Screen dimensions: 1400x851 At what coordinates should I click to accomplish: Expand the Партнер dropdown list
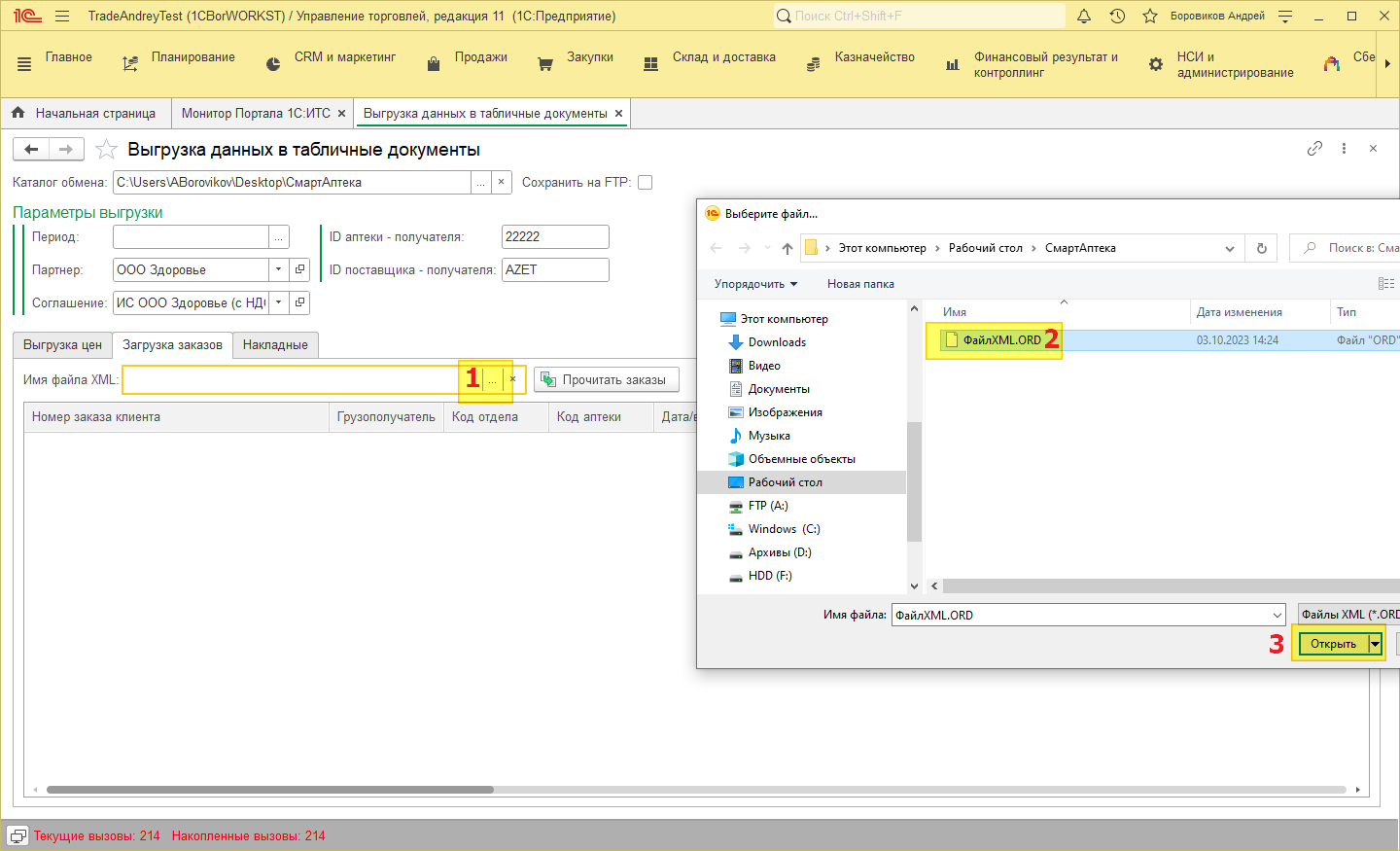coord(279,269)
